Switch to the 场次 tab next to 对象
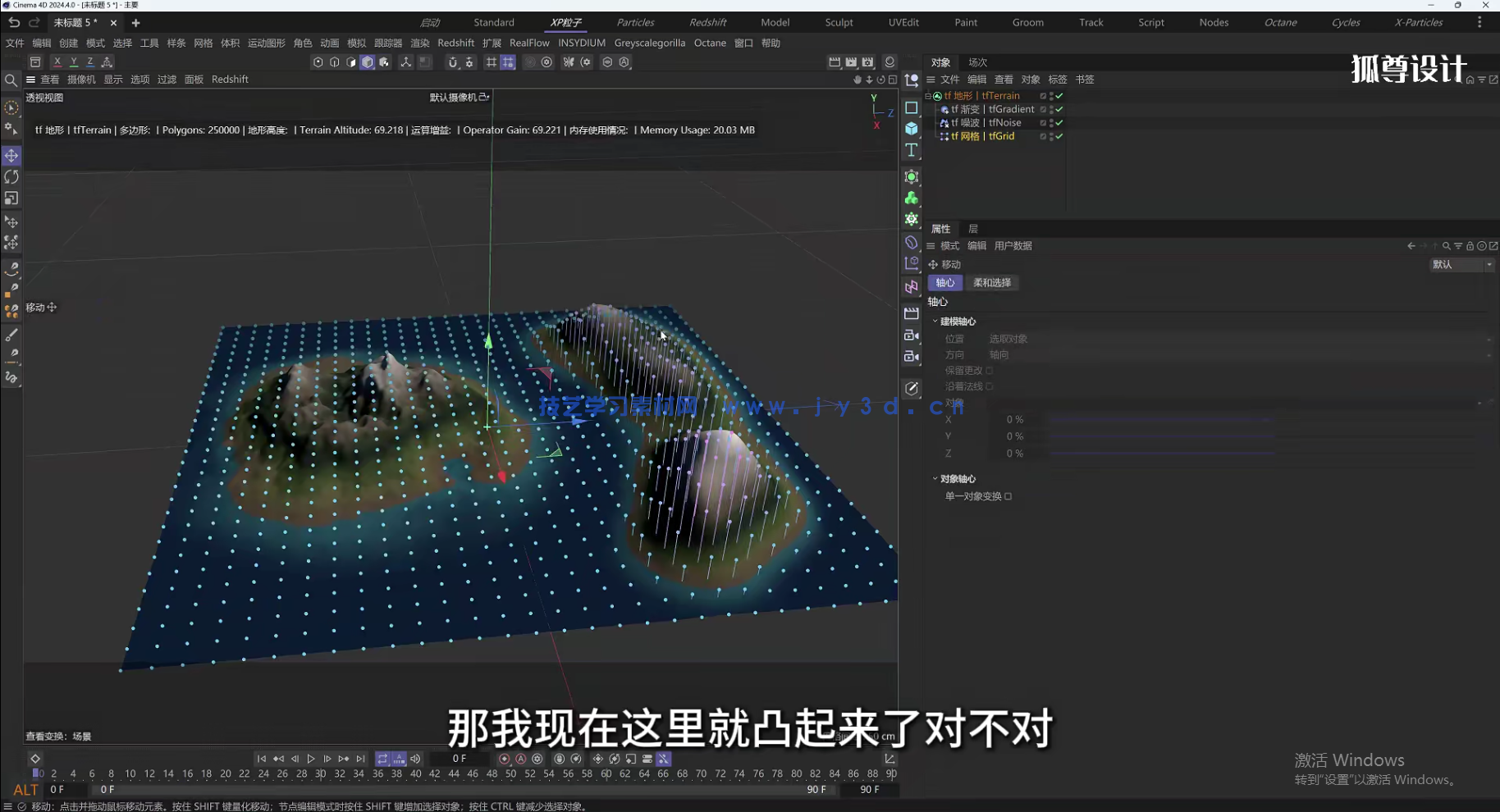 tap(978, 62)
